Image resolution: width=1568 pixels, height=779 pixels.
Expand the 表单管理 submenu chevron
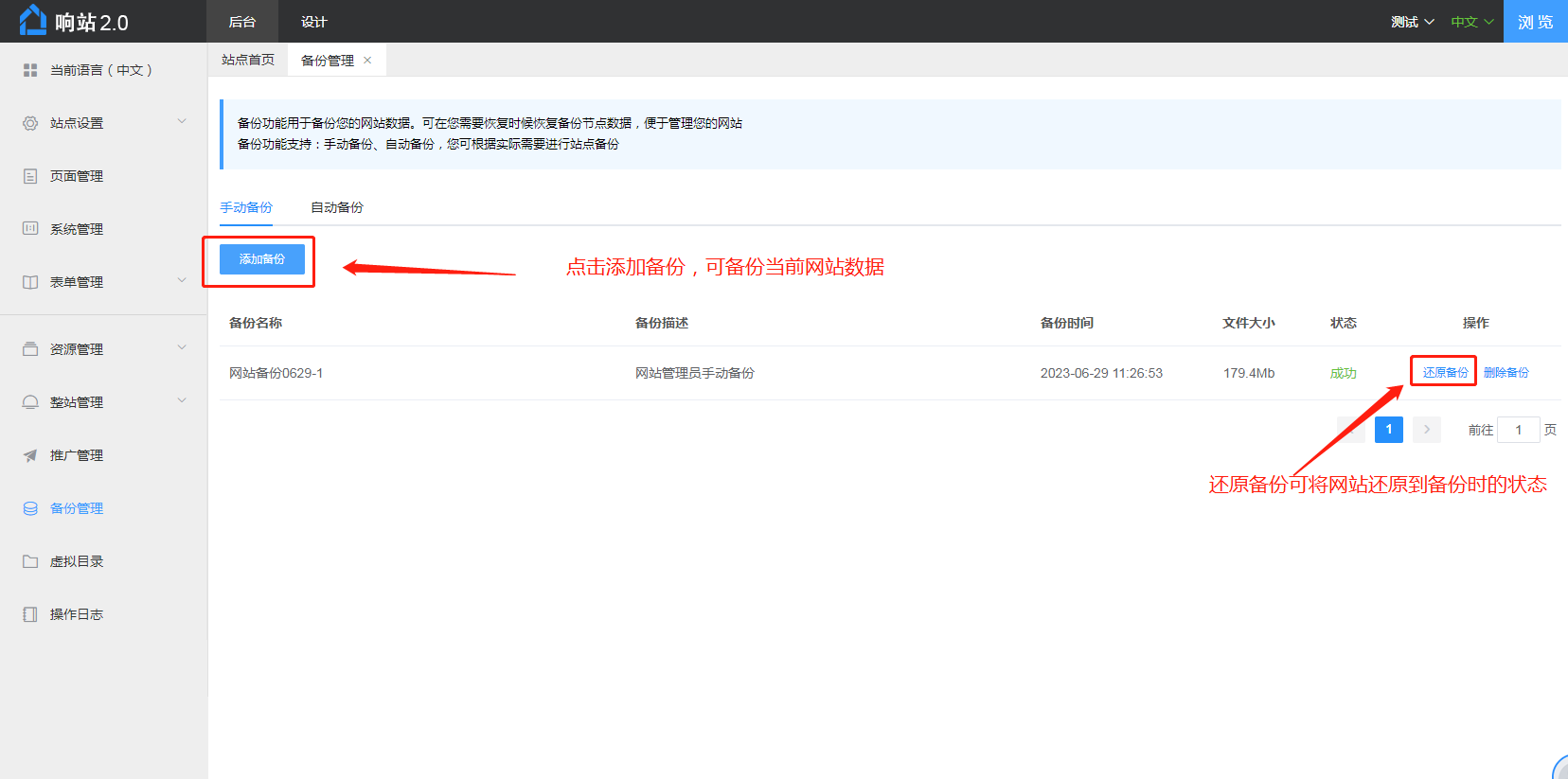[x=182, y=281]
